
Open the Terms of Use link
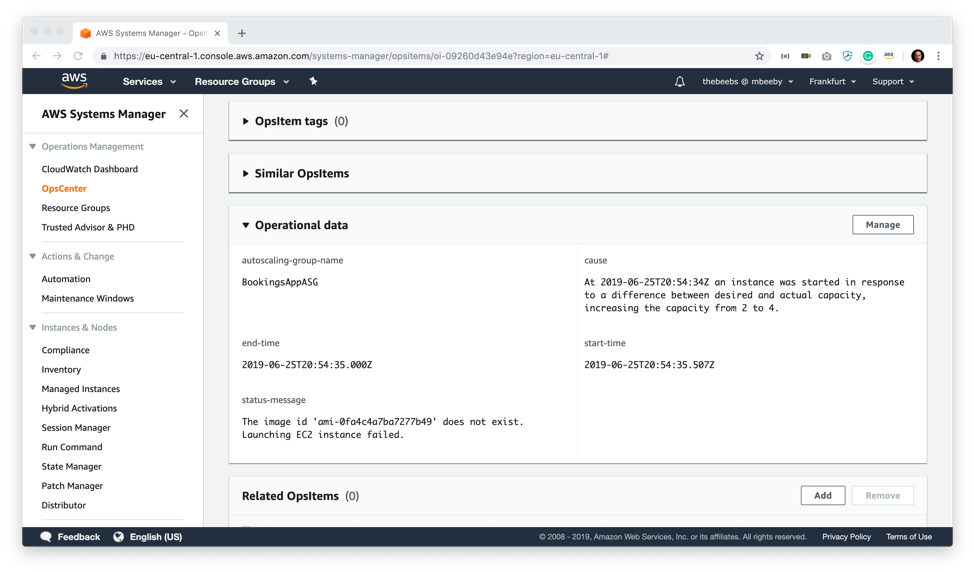tap(909, 537)
